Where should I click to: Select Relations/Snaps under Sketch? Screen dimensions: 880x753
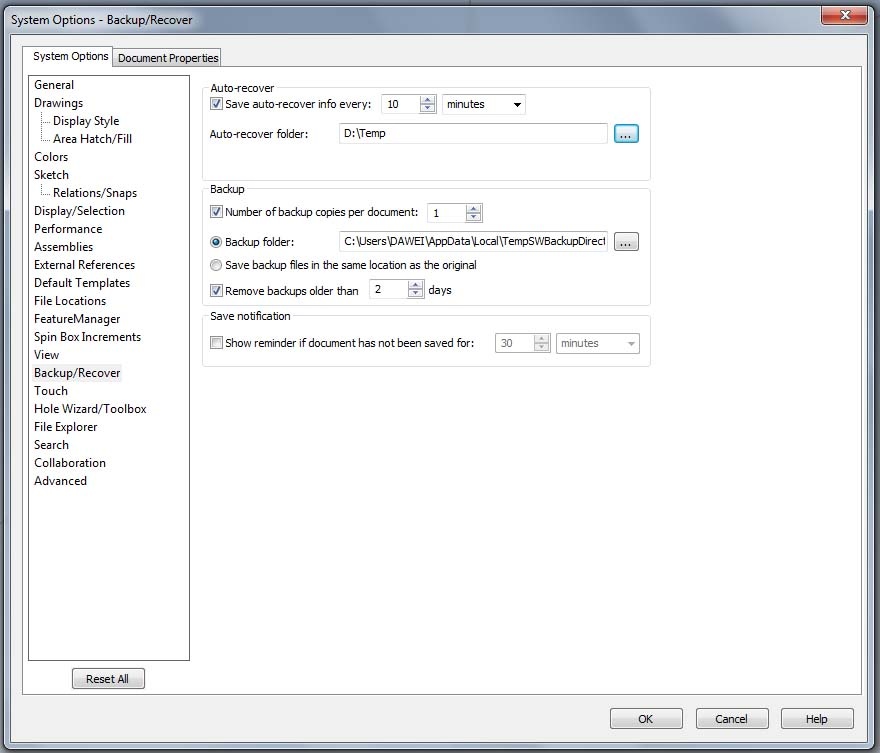[x=95, y=192]
